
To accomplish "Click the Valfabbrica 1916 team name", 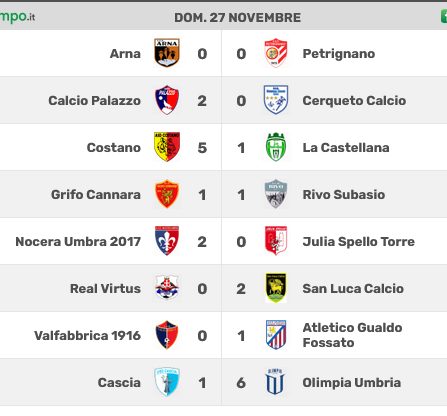I will (87, 336).
